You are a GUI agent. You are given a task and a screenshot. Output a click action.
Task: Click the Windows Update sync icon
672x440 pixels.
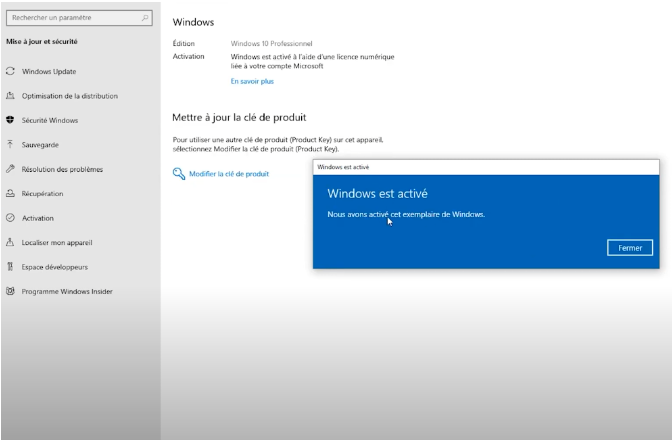pos(10,71)
